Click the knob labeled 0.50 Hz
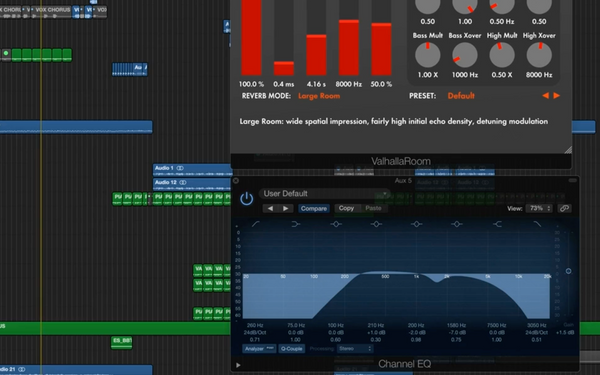The height and width of the screenshot is (375, 600). 502,5
